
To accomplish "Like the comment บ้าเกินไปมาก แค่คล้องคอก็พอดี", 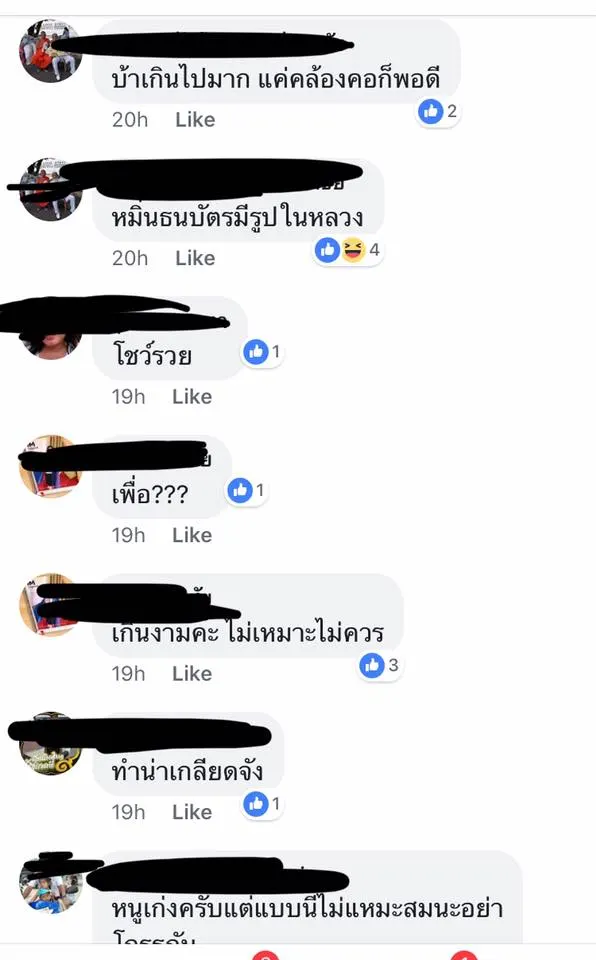I will pos(195,119).
